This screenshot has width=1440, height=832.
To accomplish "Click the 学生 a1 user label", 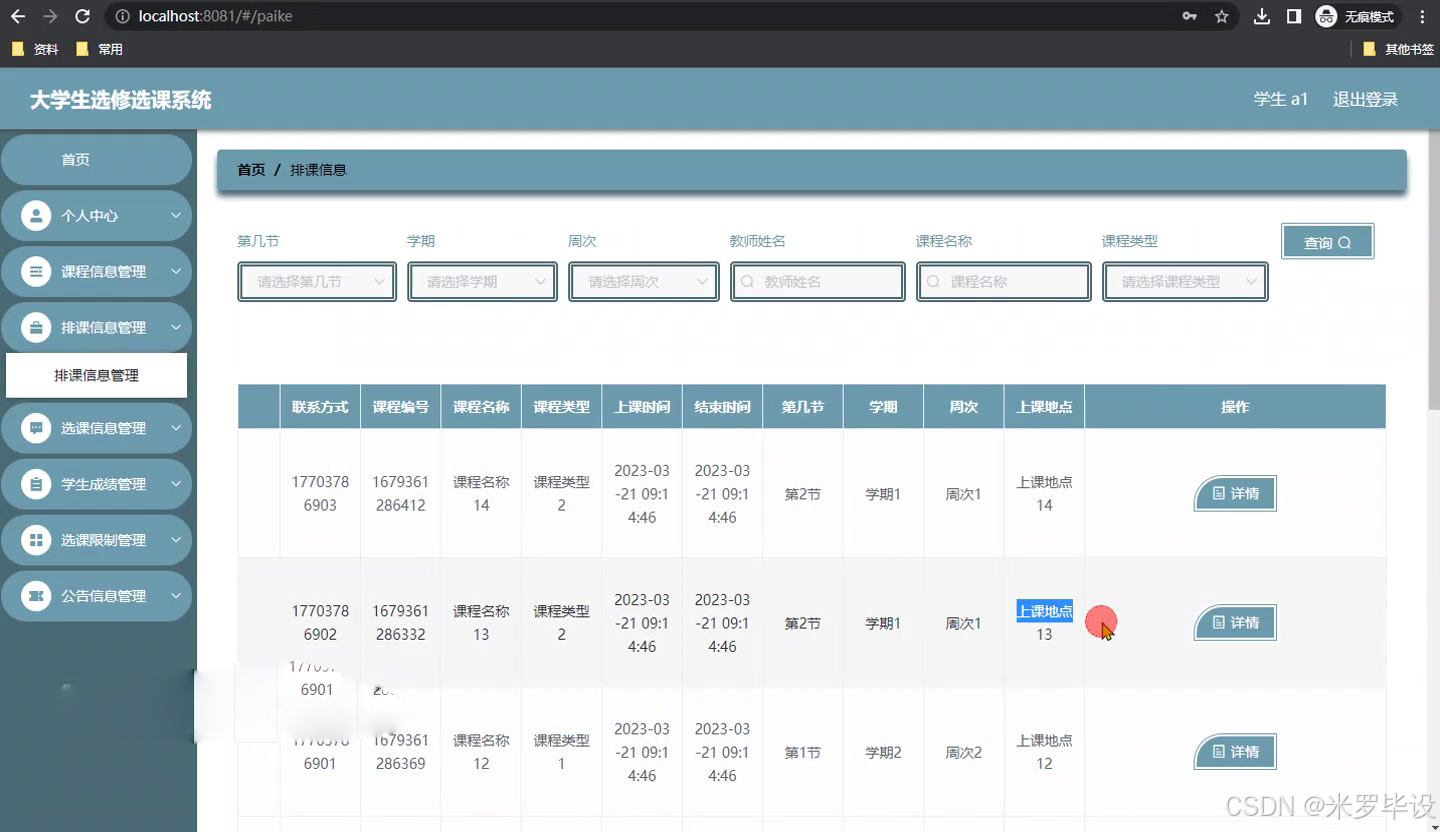I will tap(1281, 99).
